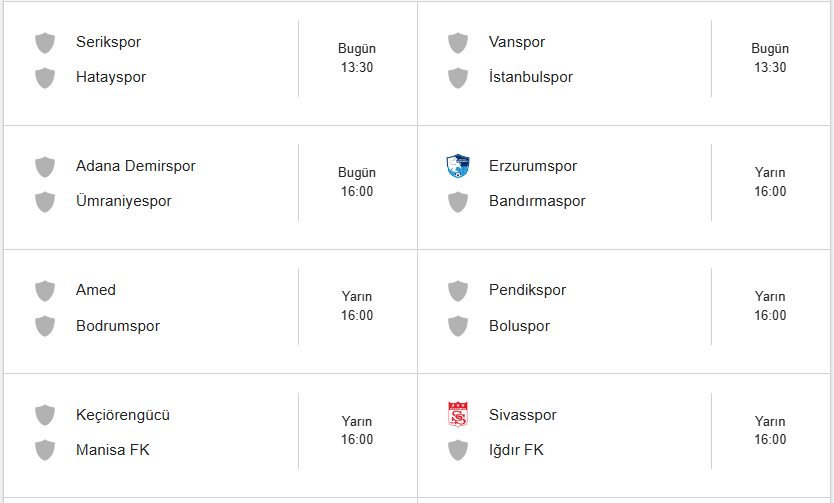Click the Hatayspor placeholder shield icon
This screenshot has width=834, height=503.
coord(45,77)
